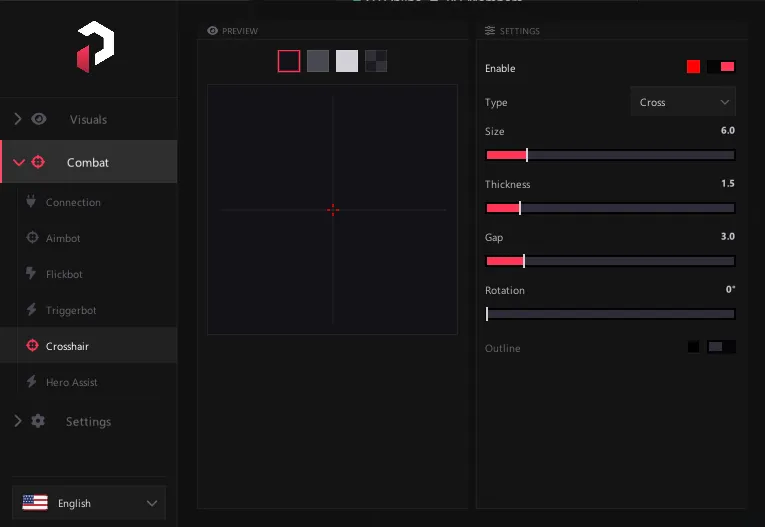The height and width of the screenshot is (527, 765).
Task: Click the Thickness slider track
Action: (610, 208)
